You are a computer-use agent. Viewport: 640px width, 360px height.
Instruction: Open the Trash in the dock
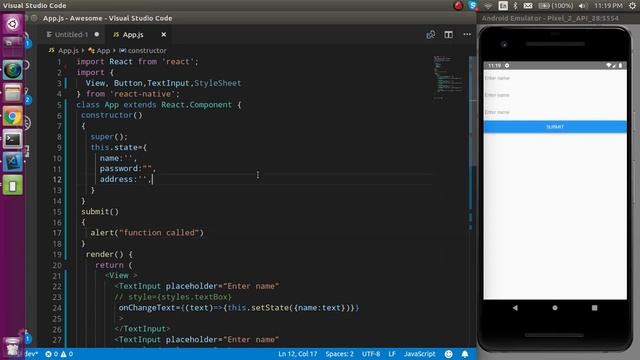[x=12, y=347]
